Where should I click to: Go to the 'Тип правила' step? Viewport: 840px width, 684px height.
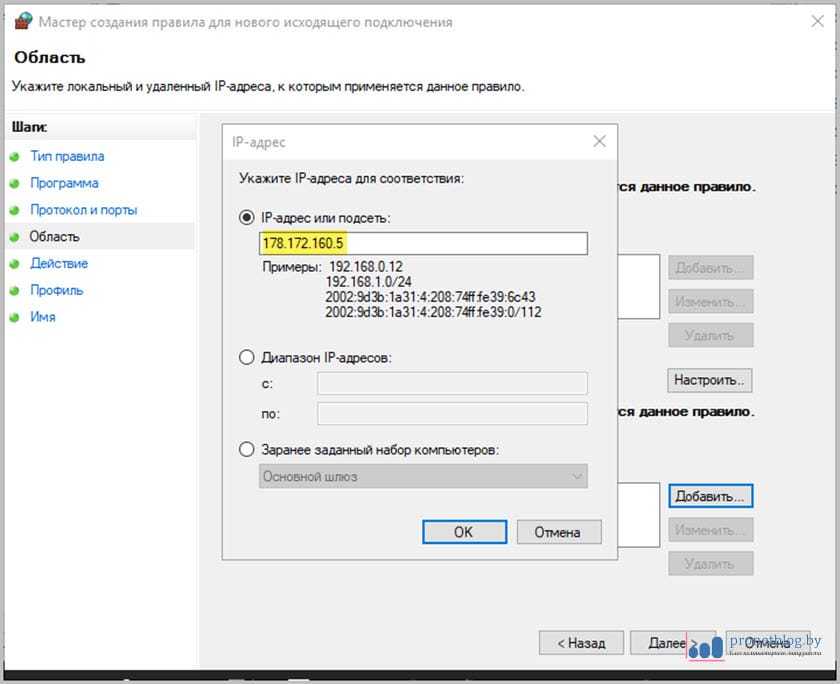tap(67, 156)
